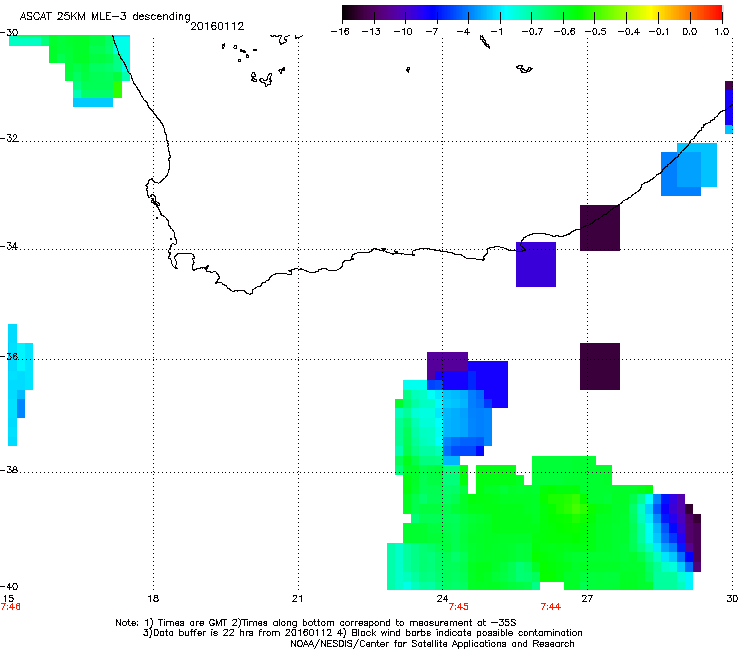This screenshot has width=740, height=650.
Task: Click the '-1' color scale label
Action: [496, 32]
